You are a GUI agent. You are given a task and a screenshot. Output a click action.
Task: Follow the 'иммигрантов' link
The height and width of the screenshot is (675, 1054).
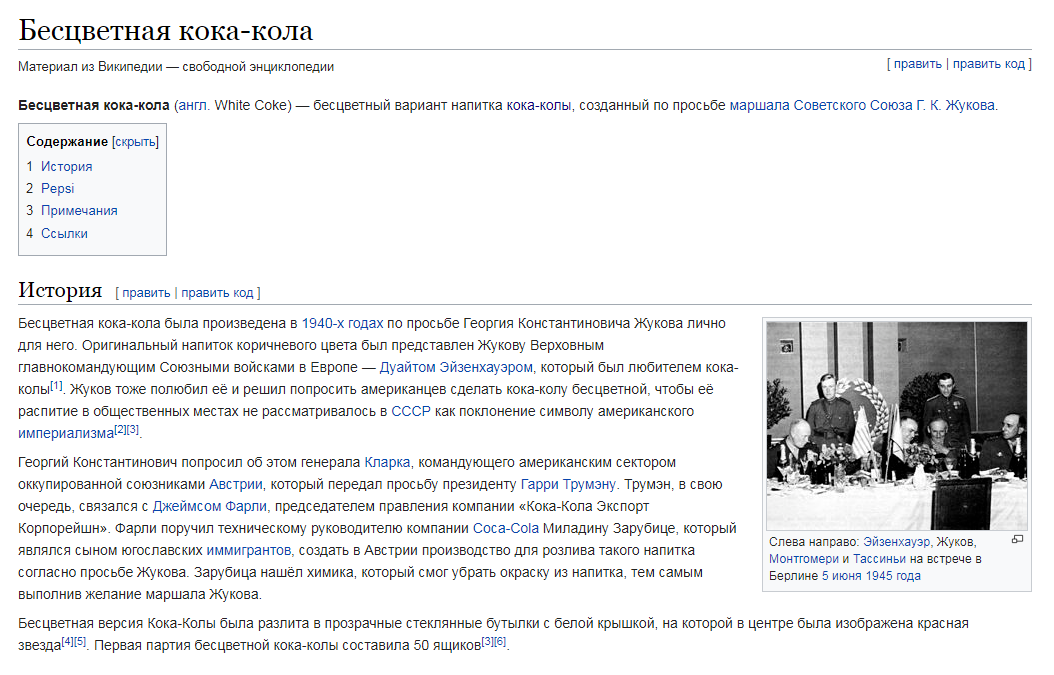coord(249,551)
